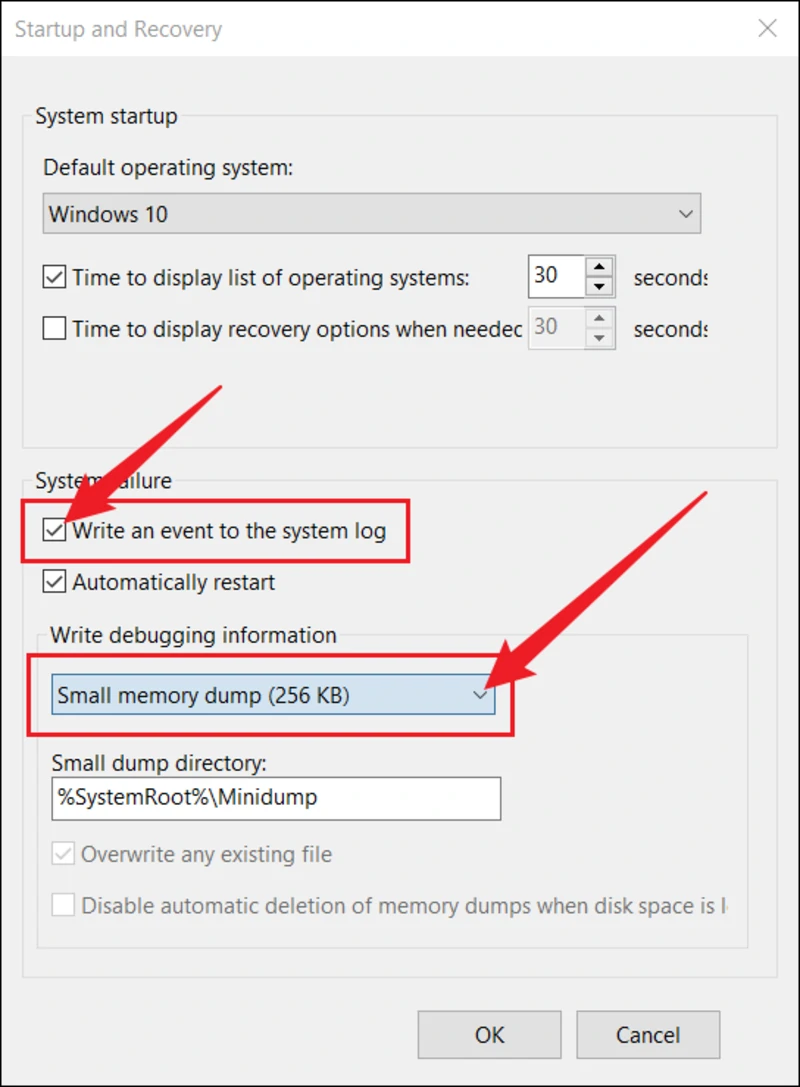Click the recovery options up spinner arrow
The width and height of the screenshot is (800, 1087).
click(x=599, y=318)
